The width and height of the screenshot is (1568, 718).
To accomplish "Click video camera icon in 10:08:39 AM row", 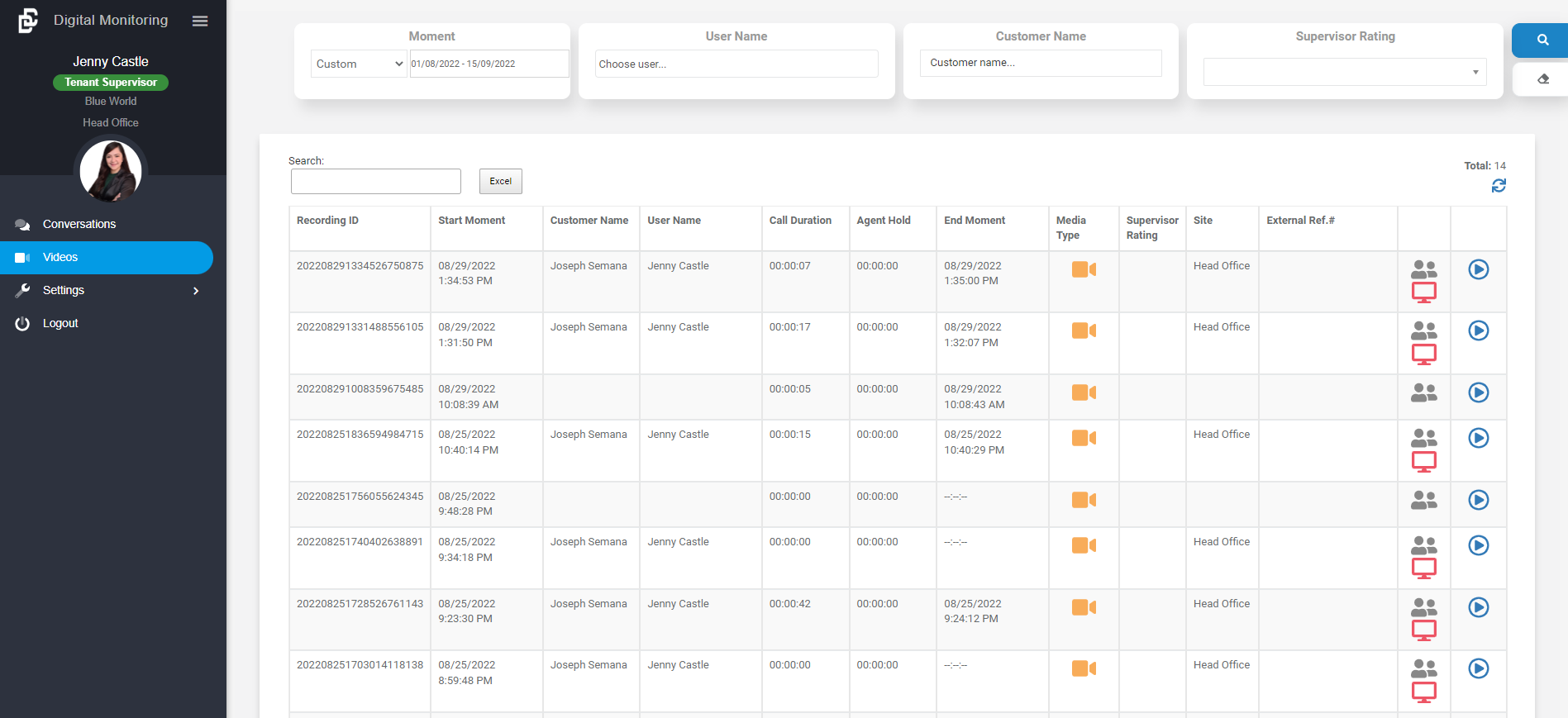I will click(x=1083, y=392).
